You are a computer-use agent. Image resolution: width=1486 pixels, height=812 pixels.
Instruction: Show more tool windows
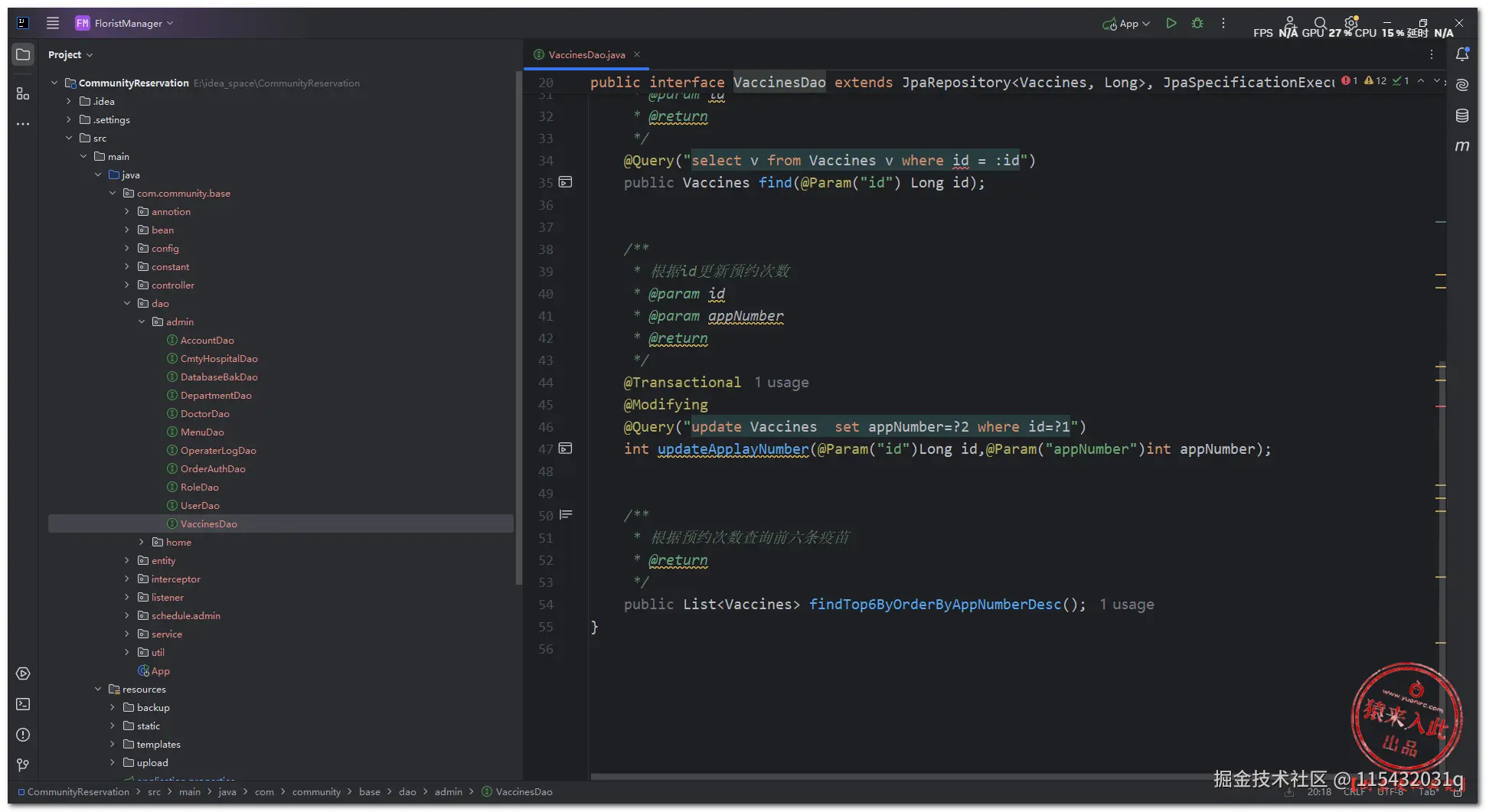(x=23, y=123)
